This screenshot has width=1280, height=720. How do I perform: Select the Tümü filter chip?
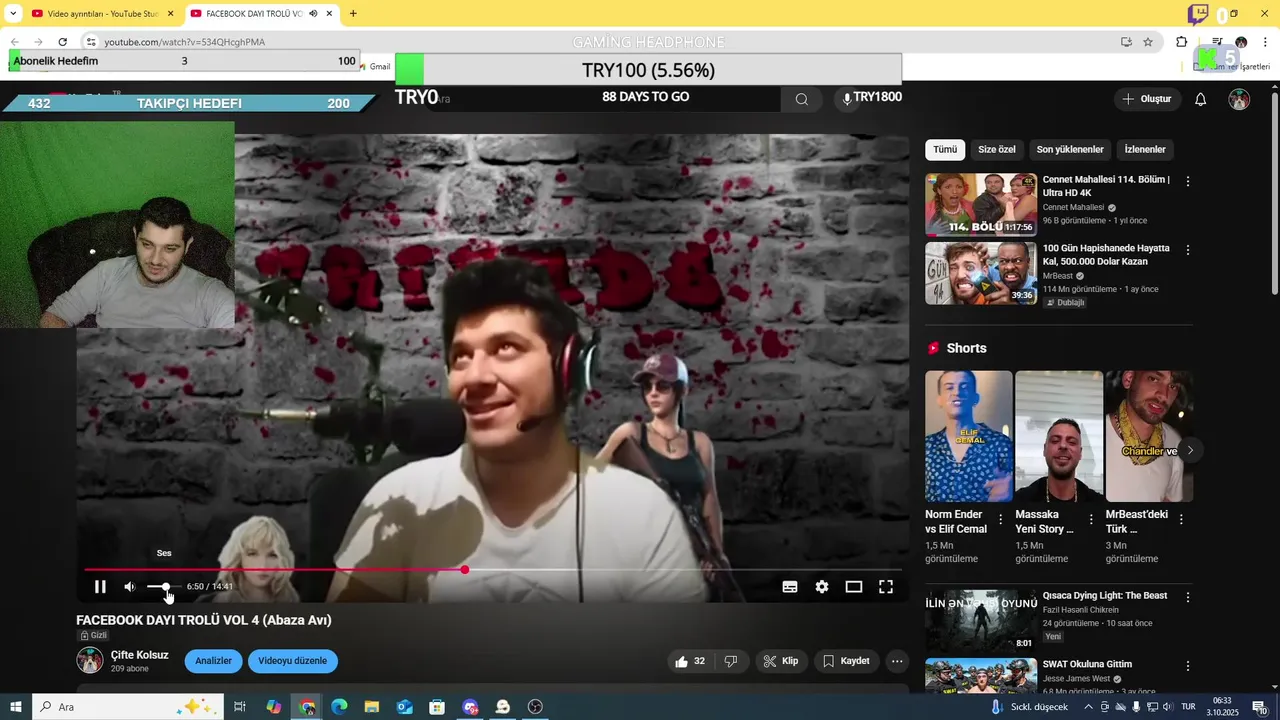[945, 150]
